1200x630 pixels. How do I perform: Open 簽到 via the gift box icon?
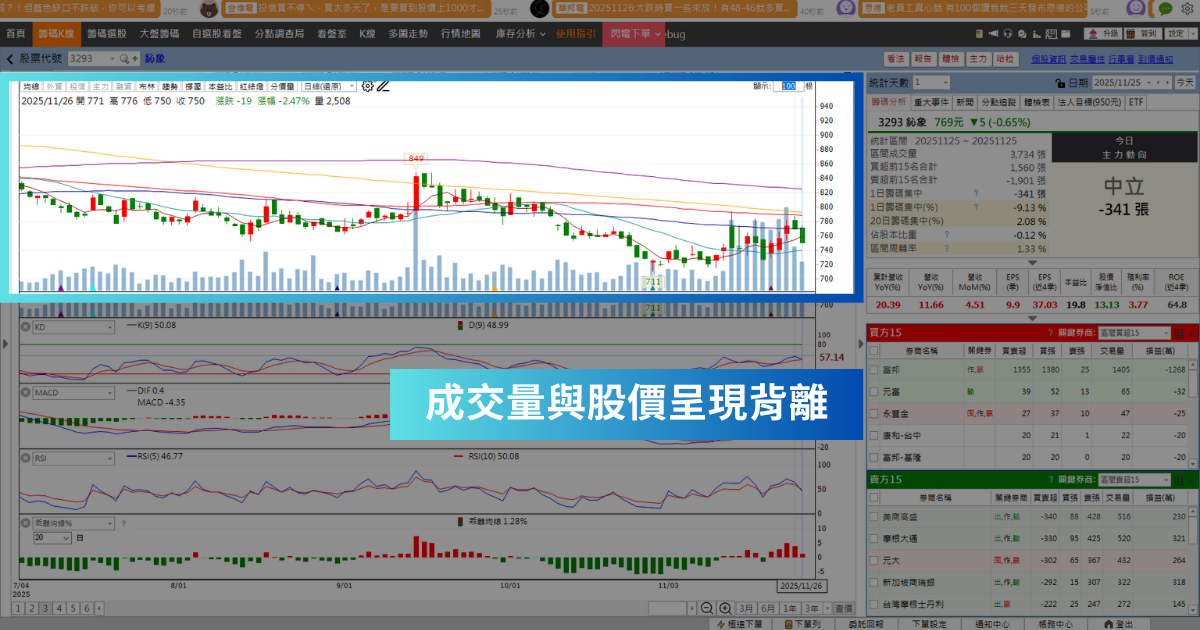1129,33
